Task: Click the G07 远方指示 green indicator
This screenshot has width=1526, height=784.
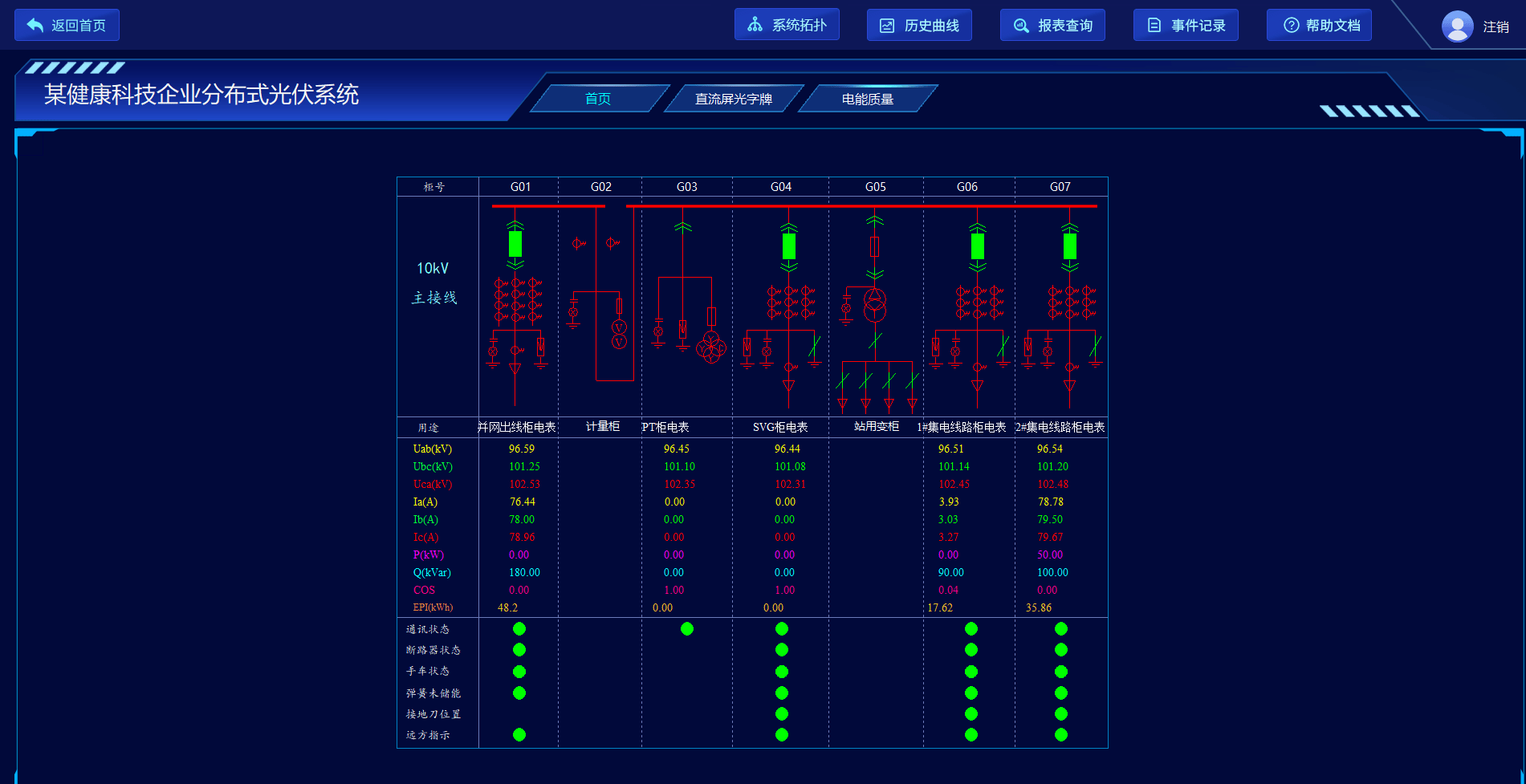Action: (x=1061, y=734)
